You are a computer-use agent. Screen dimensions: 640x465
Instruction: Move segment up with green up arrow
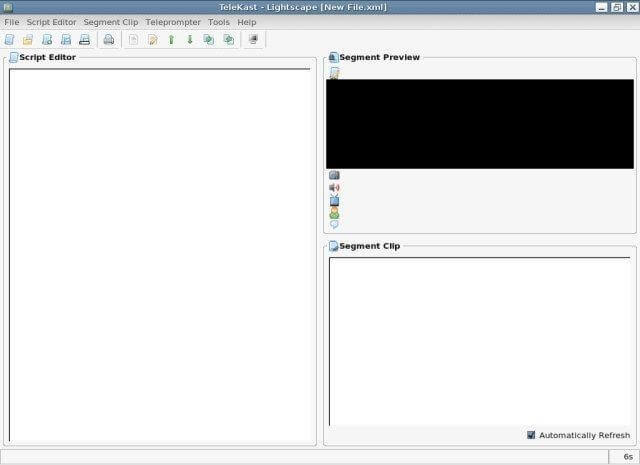[171, 40]
